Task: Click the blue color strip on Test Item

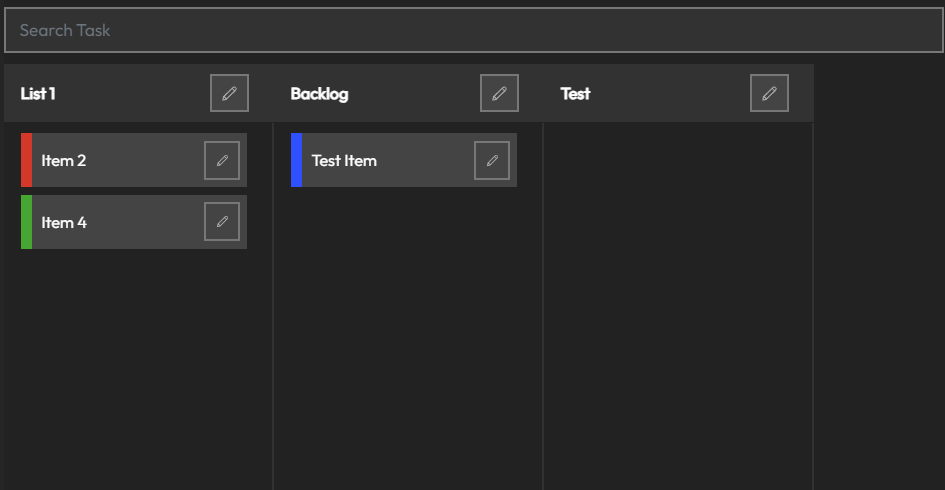Action: coord(296,160)
